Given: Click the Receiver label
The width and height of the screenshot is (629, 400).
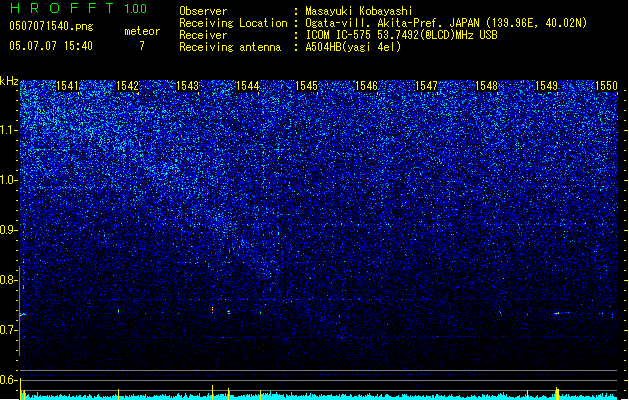Looking at the screenshot, I should tap(203, 35).
